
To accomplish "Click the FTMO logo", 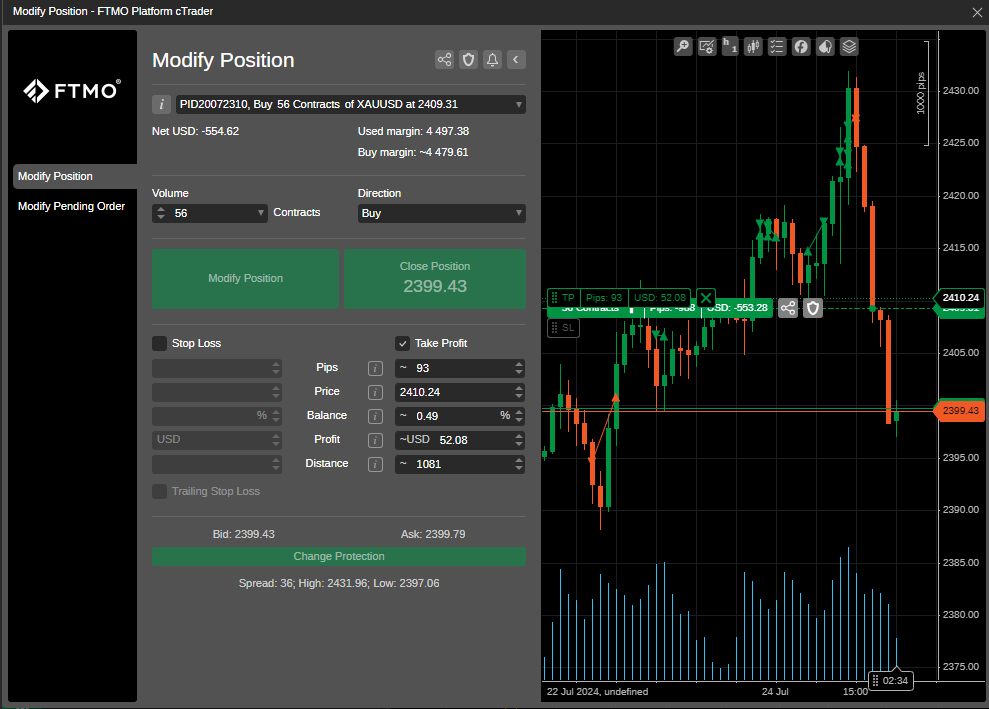I will (x=73, y=91).
